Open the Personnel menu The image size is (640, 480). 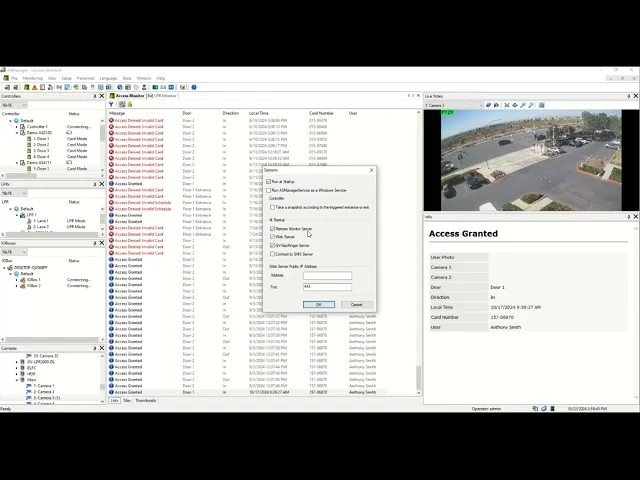tap(85, 78)
